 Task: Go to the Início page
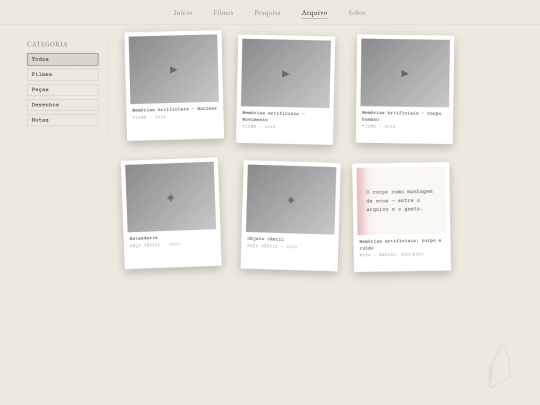pos(183,13)
